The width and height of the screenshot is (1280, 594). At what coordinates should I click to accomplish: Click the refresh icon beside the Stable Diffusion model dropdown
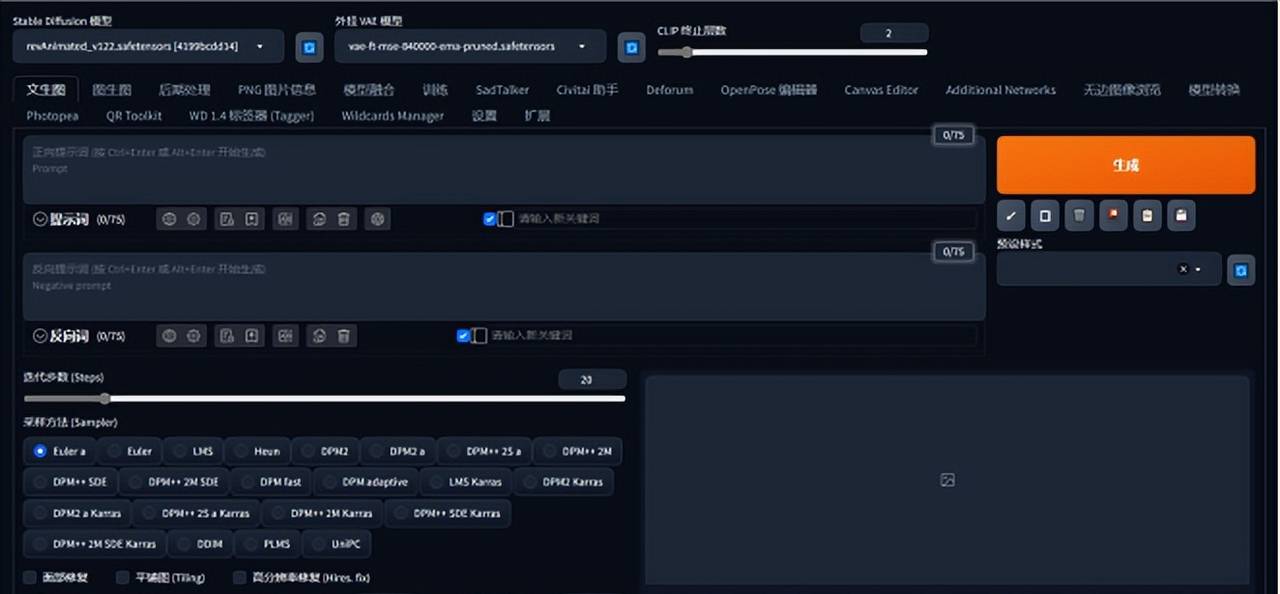(x=308, y=47)
